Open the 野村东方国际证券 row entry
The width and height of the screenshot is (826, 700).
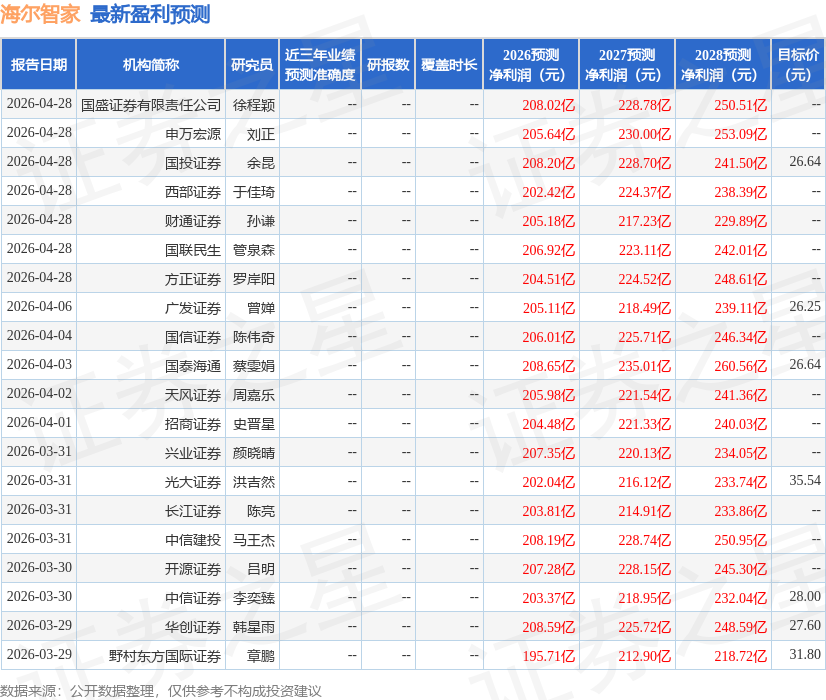165,656
